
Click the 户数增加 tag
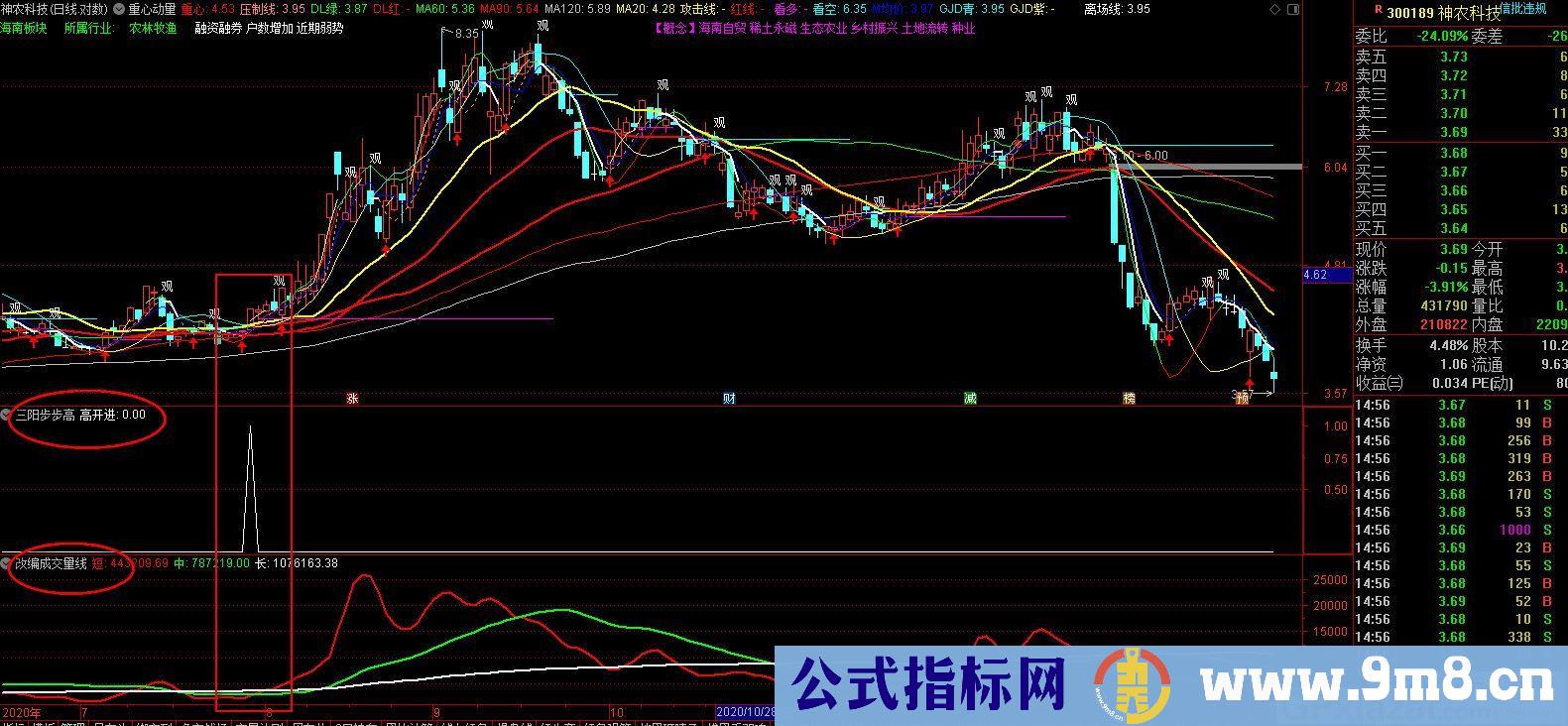[x=269, y=28]
